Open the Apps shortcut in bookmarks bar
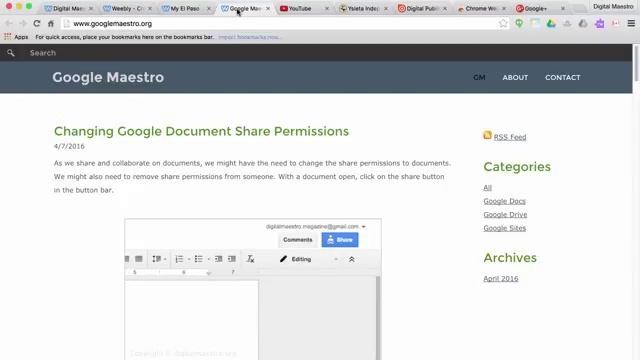640x360 pixels. tap(16, 37)
